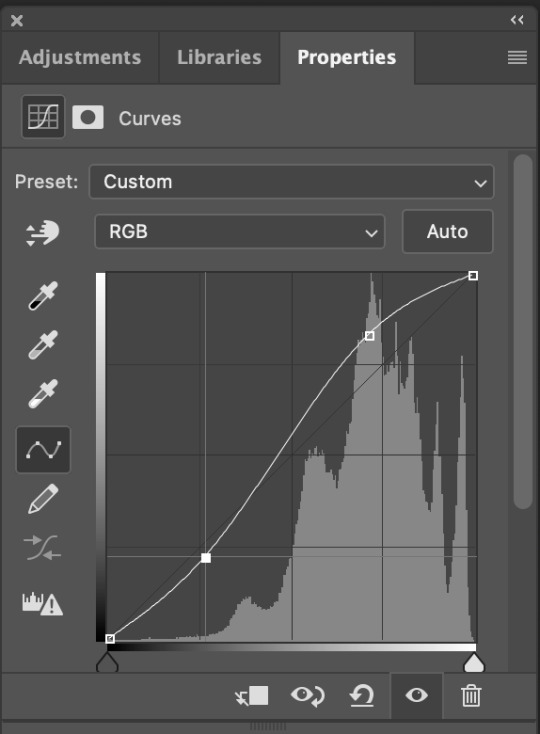Pick the black point eyedropper
This screenshot has width=540, height=734.
(43, 296)
